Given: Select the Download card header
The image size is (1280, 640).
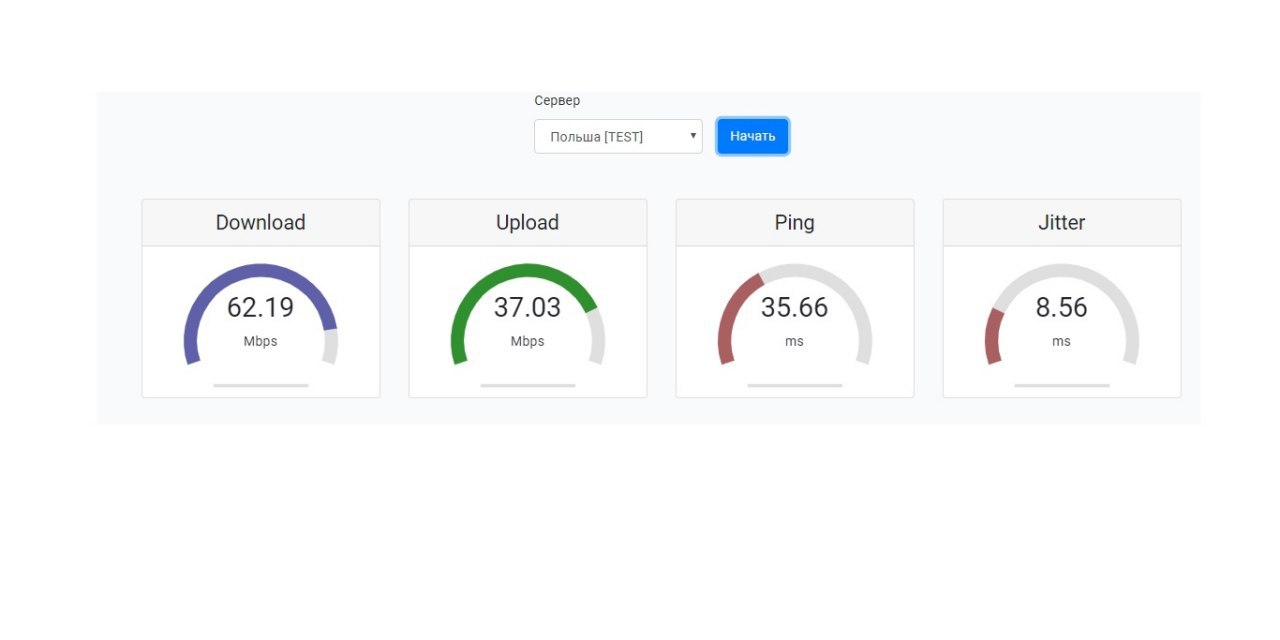Looking at the screenshot, I should click(261, 223).
